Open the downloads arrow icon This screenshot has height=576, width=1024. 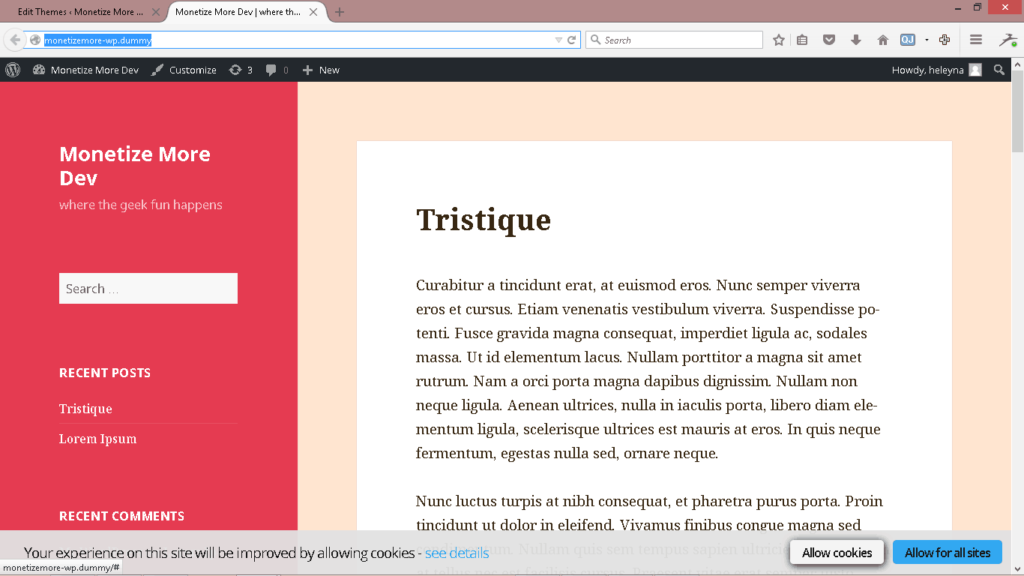pyautogui.click(x=856, y=40)
